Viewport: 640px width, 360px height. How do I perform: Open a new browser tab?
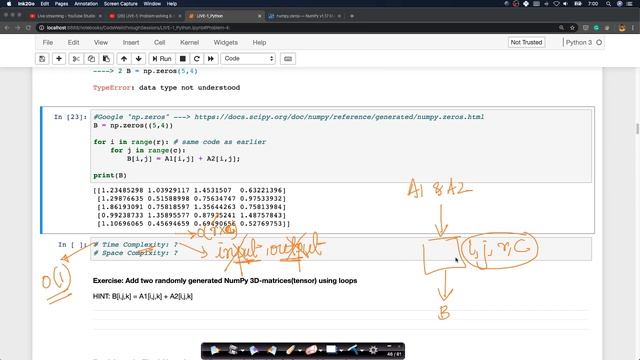[x=352, y=16]
